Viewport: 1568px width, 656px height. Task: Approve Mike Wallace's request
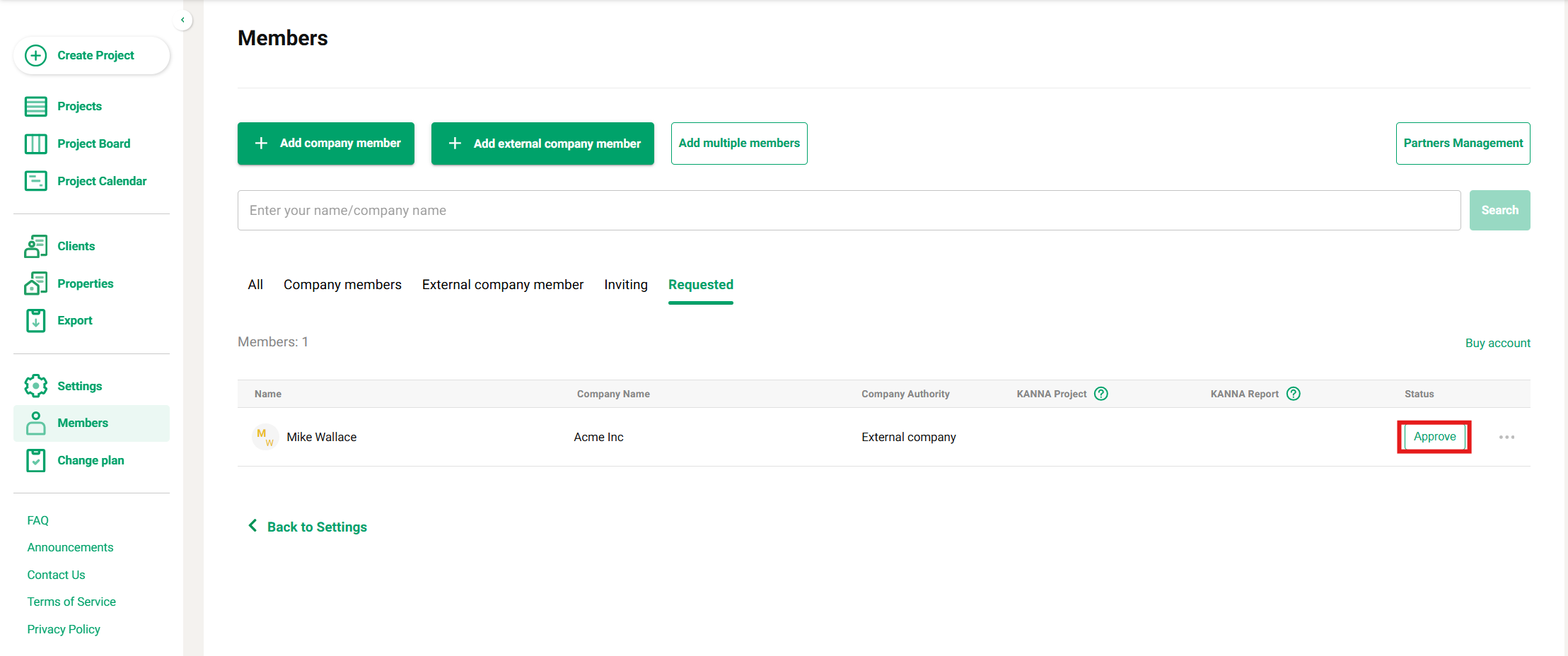(1434, 437)
